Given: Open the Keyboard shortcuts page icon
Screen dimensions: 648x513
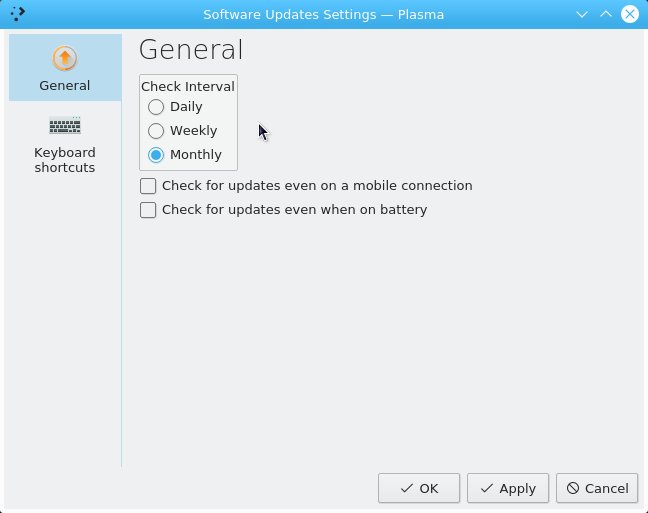Looking at the screenshot, I should point(65,125).
